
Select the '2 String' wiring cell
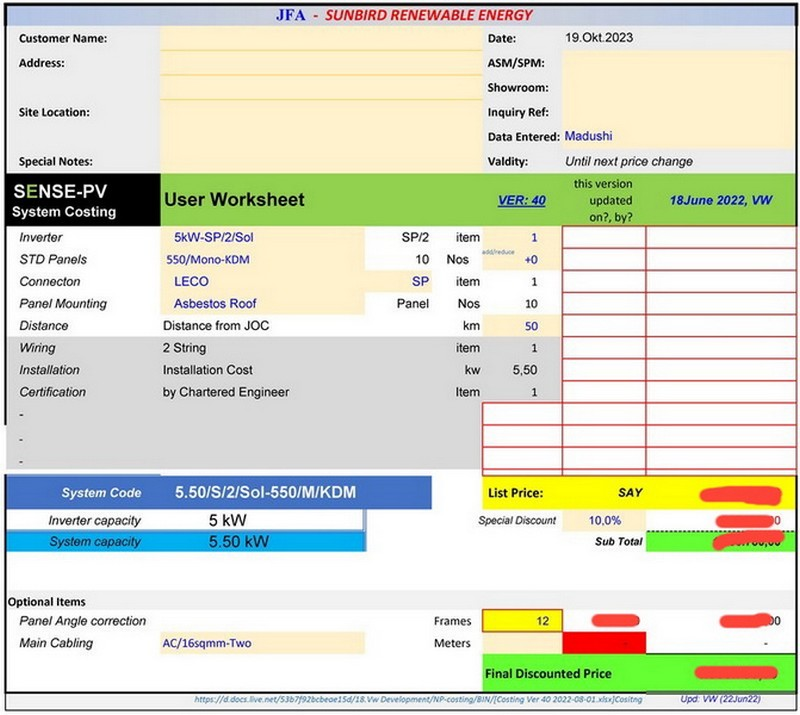click(x=185, y=348)
